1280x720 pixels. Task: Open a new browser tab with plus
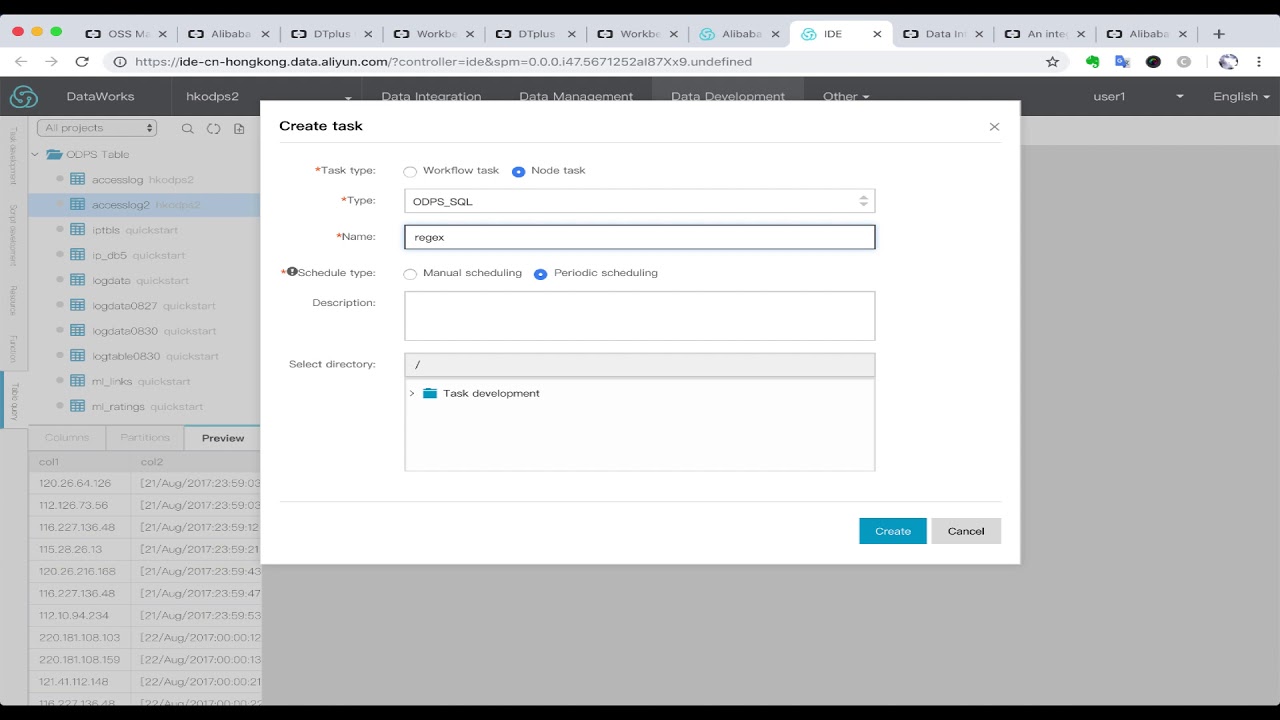1218,34
